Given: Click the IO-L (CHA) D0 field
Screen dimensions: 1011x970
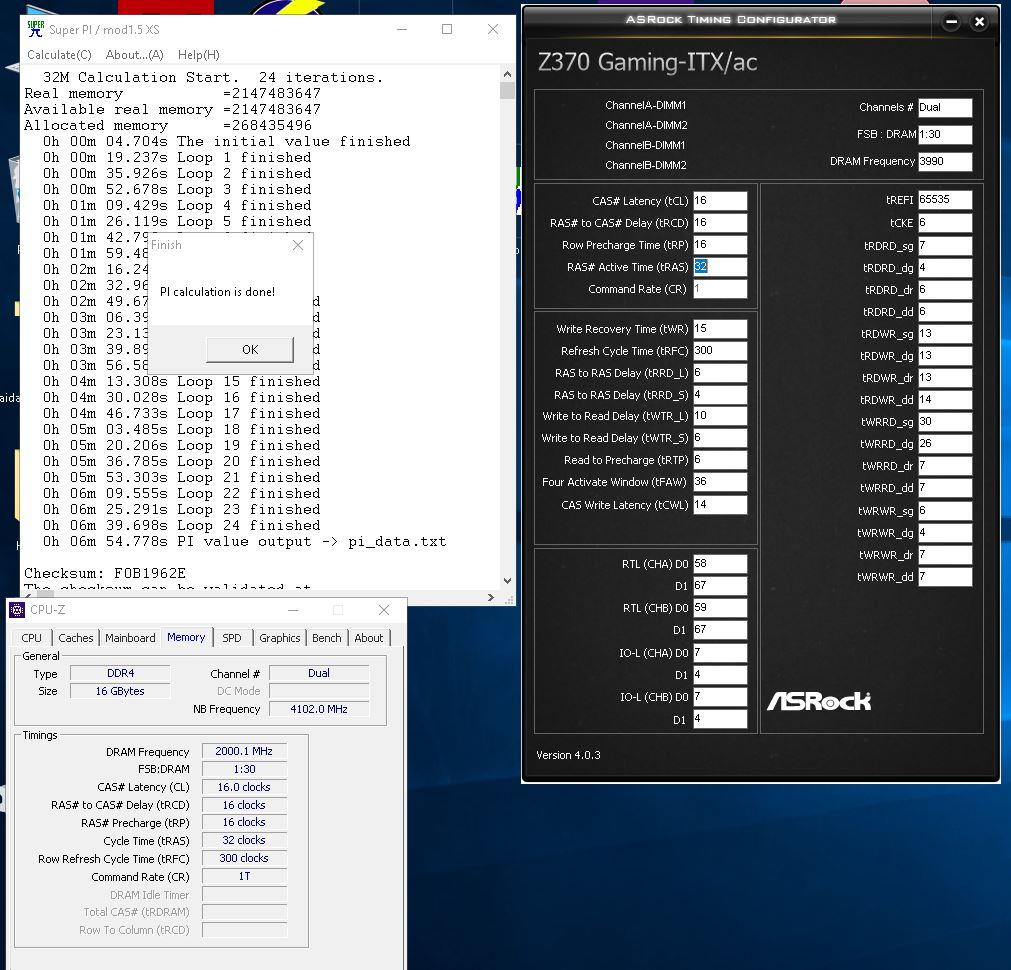Looking at the screenshot, I should tap(720, 653).
